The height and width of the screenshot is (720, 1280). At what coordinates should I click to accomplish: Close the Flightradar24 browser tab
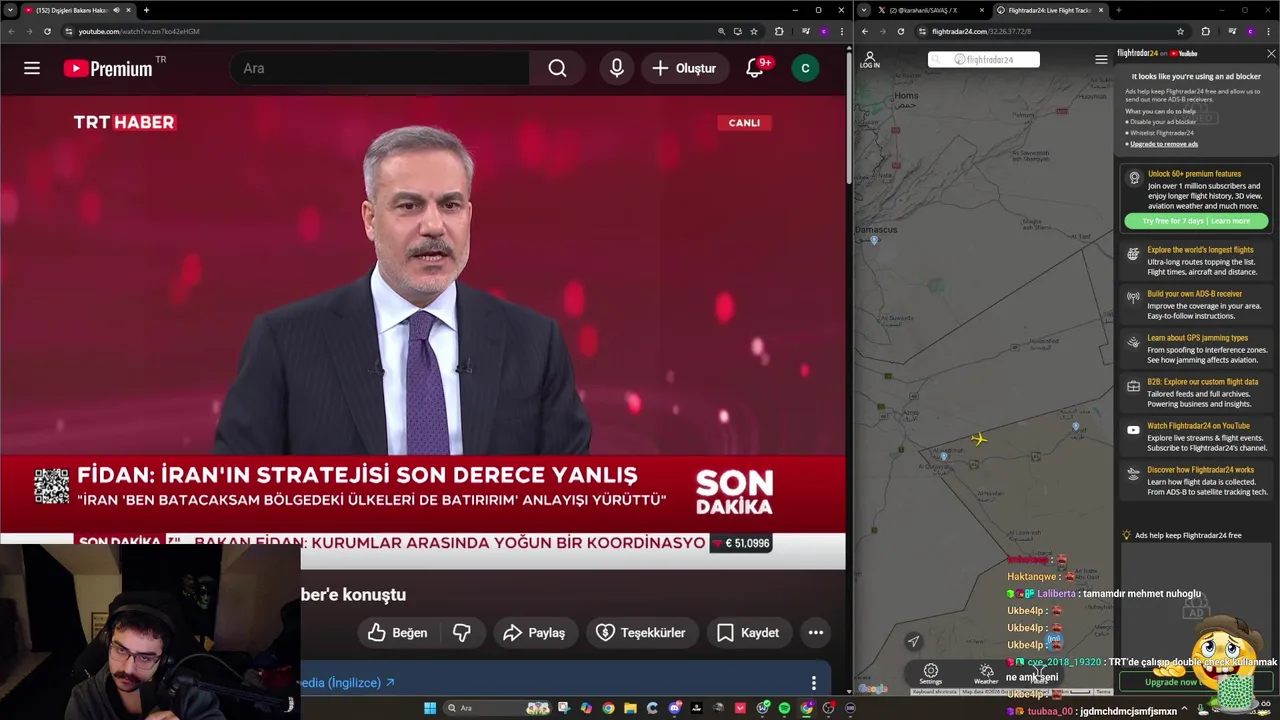tap(1099, 10)
